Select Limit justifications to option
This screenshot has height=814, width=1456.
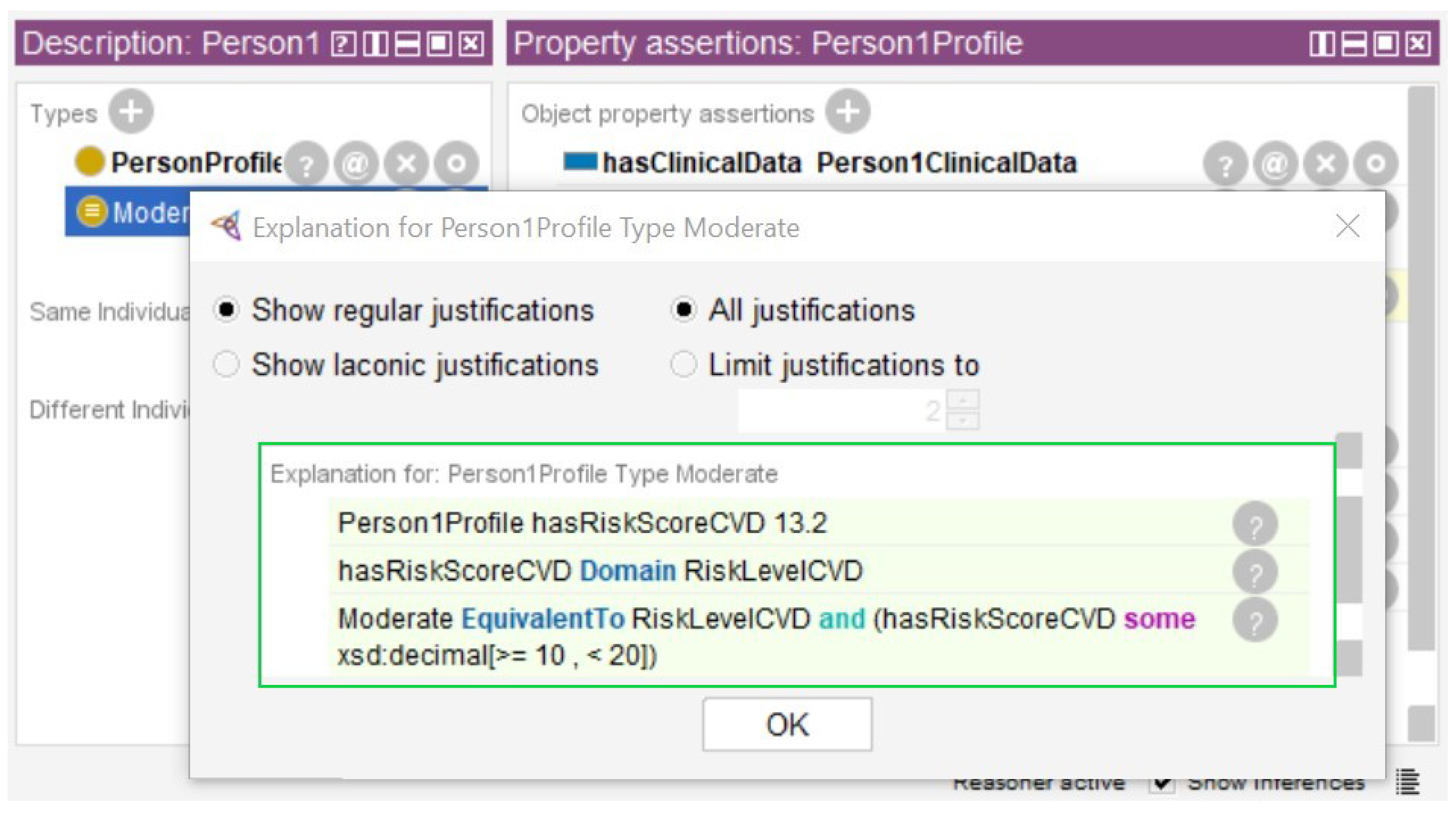(683, 364)
